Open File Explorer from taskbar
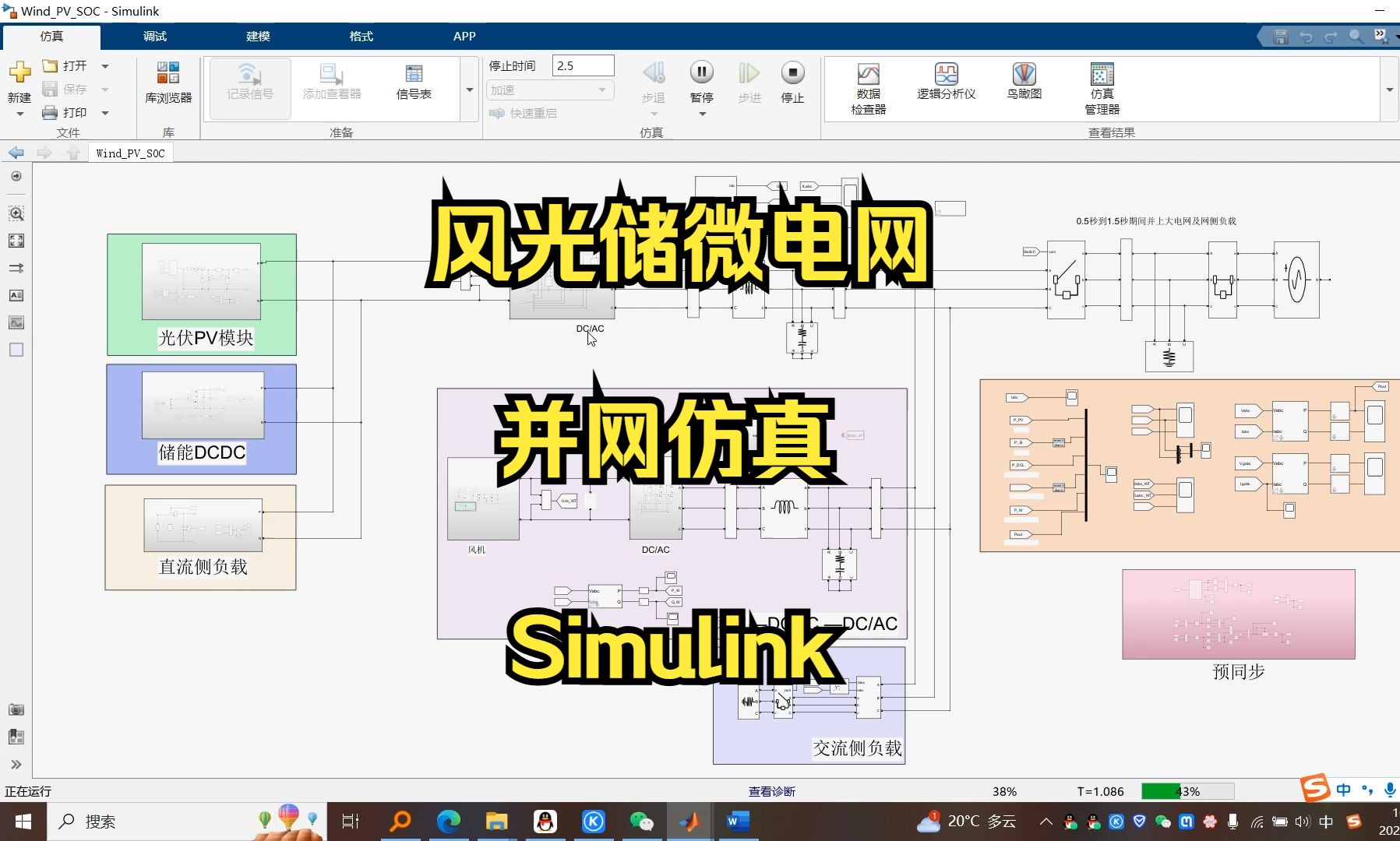Viewport: 1400px width, 841px height. 496,822
